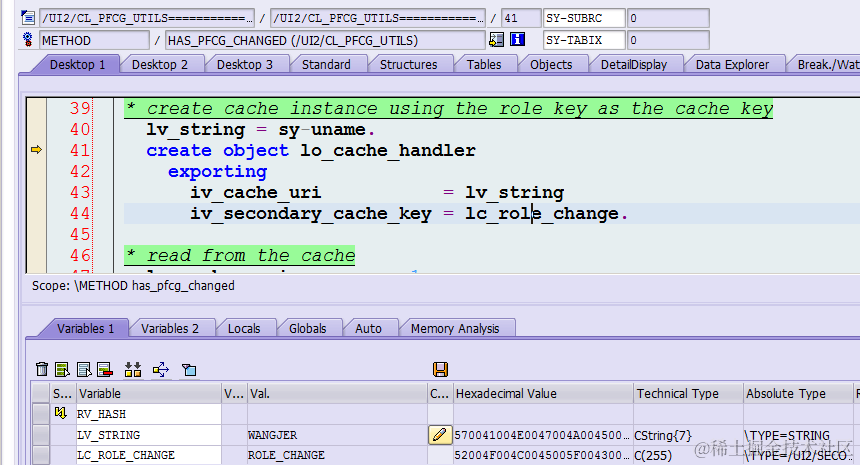Screen dimensions: 860x465
Task: Select the LC_ROLE_CHANGE row selector button
Action: pos(41,455)
